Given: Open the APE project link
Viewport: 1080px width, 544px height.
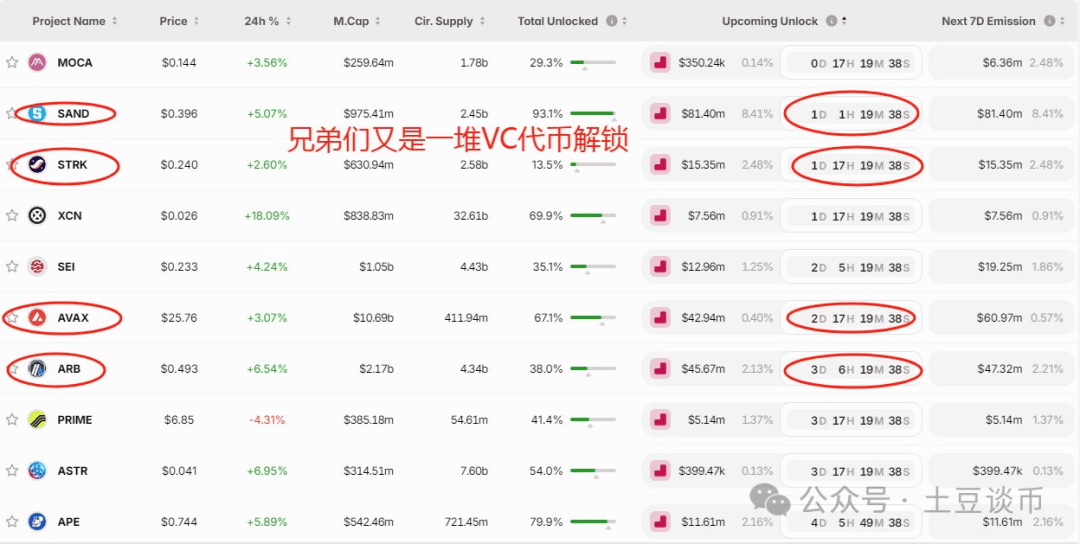Looking at the screenshot, I should [x=68, y=521].
